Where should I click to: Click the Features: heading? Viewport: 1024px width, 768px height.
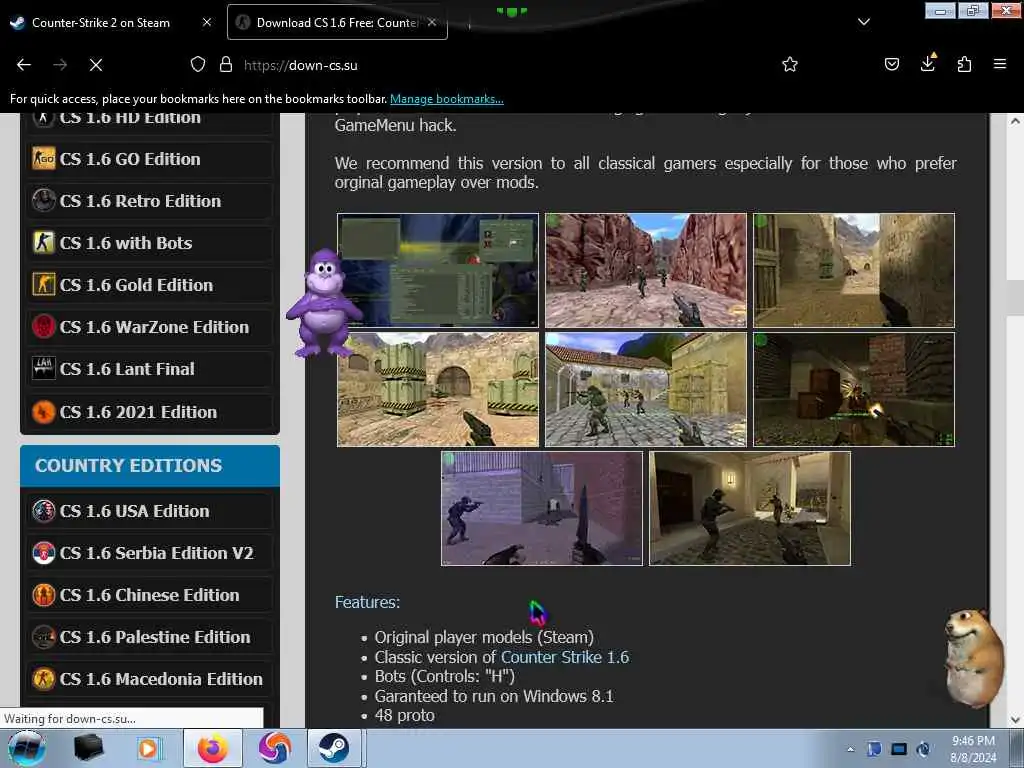pyautogui.click(x=367, y=602)
